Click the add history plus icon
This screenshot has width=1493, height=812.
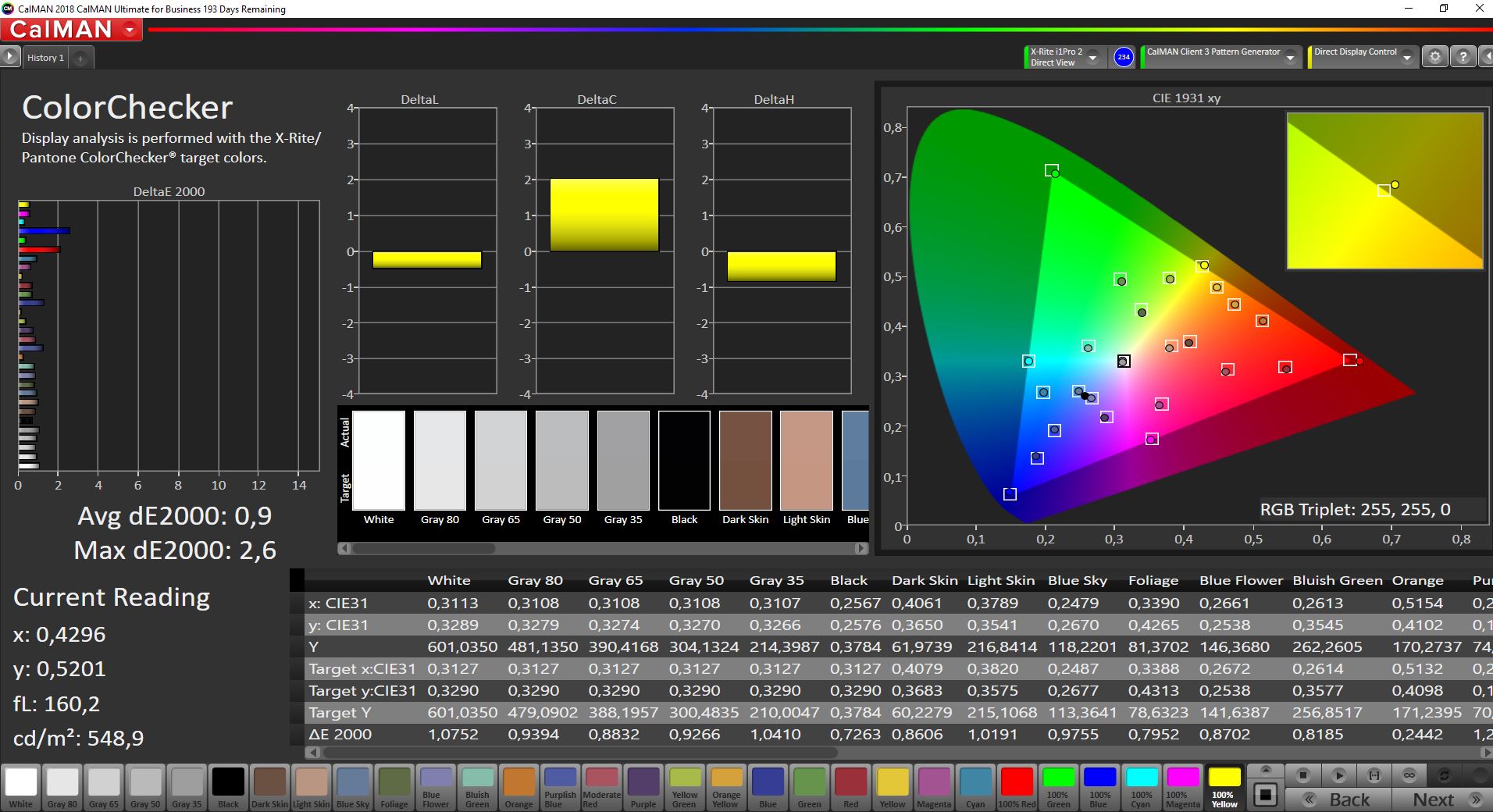click(80, 58)
